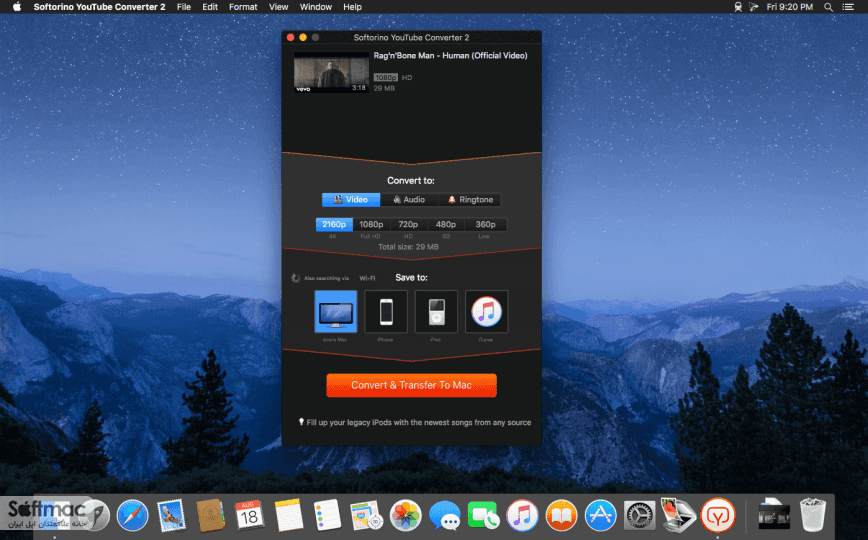
Task: Open iBooks from the dock
Action: [561, 515]
